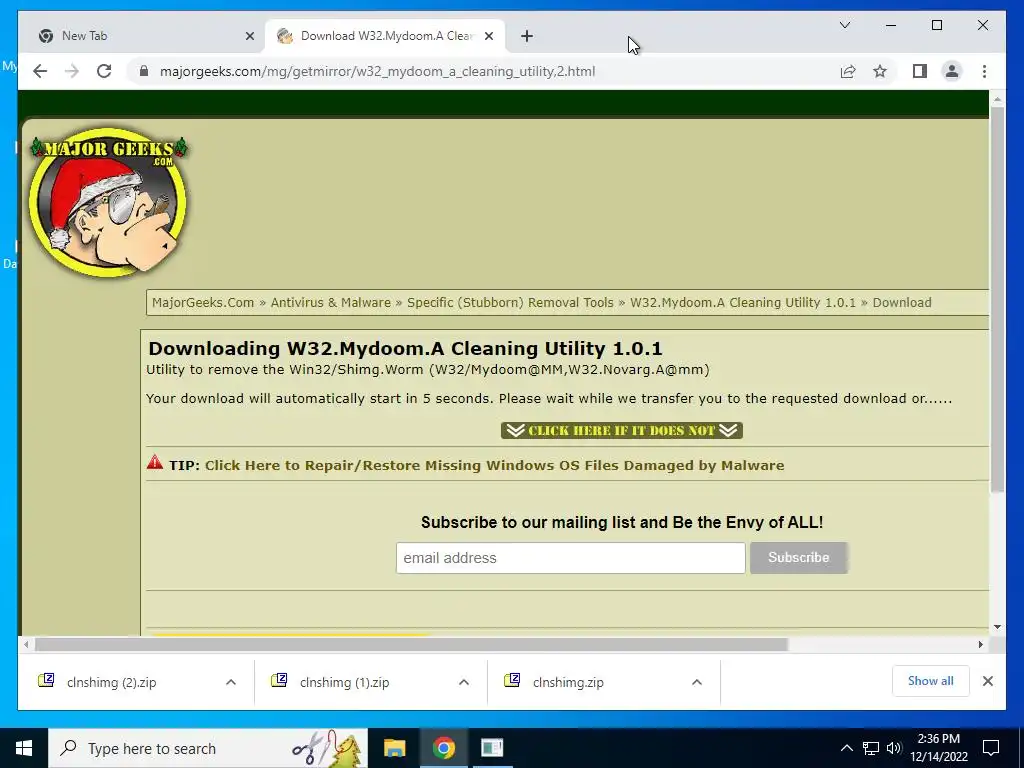
Task: Open File Explorer from the taskbar
Action: 394,748
